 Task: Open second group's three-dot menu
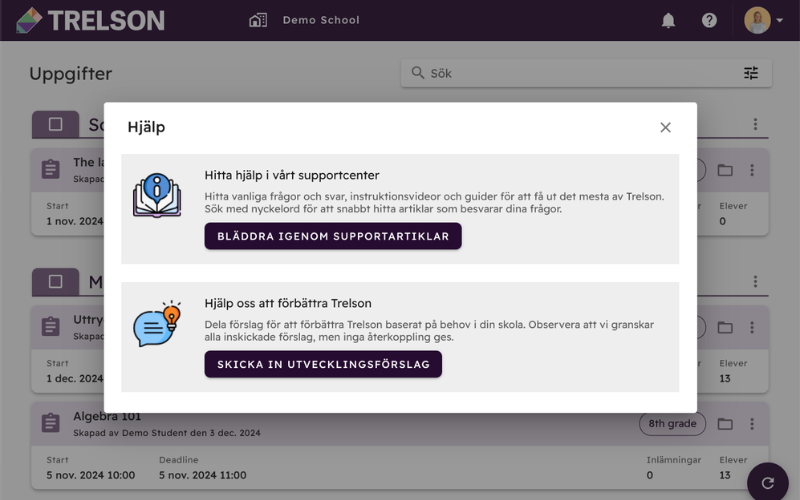[x=755, y=281]
